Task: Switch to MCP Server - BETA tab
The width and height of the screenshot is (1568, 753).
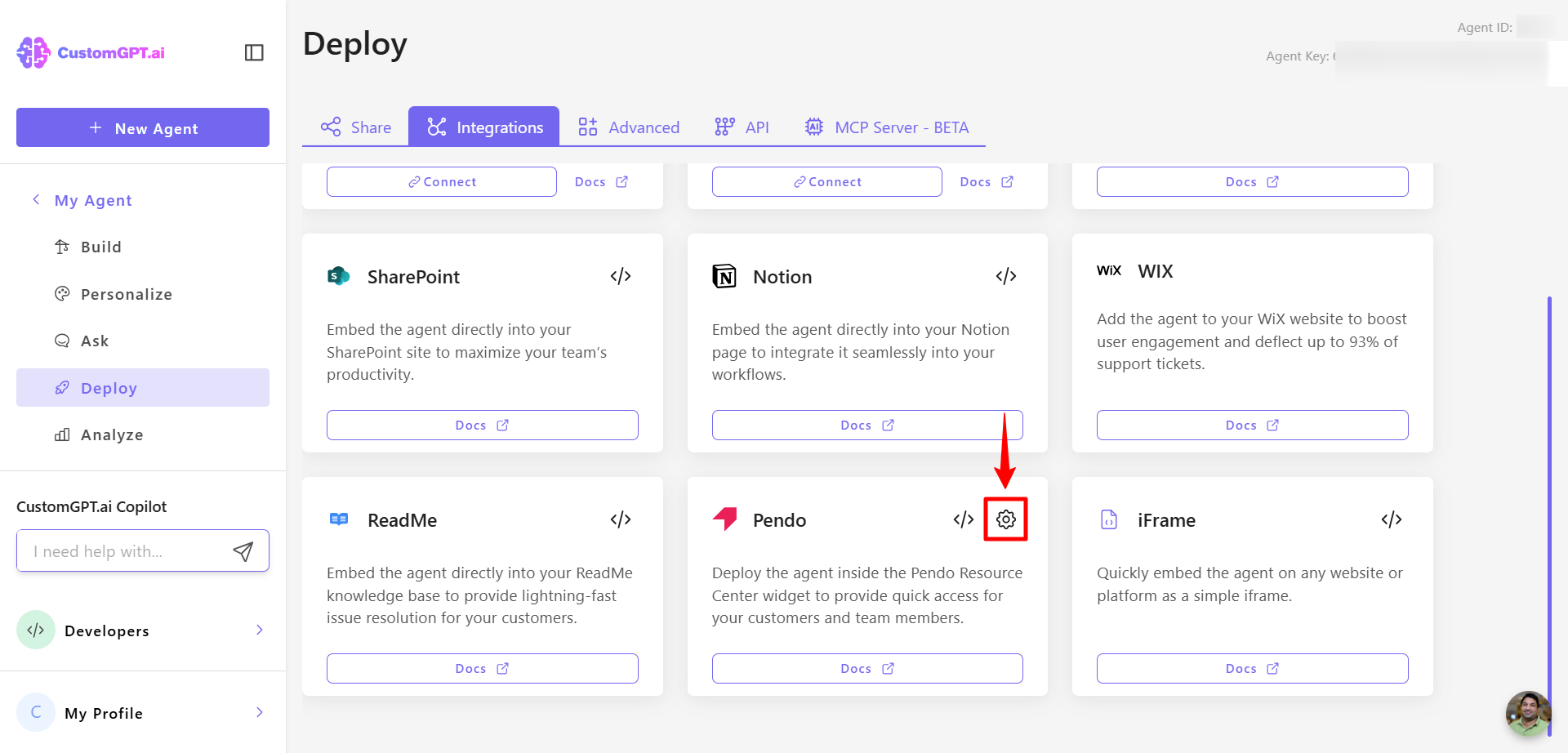Action: 887,127
